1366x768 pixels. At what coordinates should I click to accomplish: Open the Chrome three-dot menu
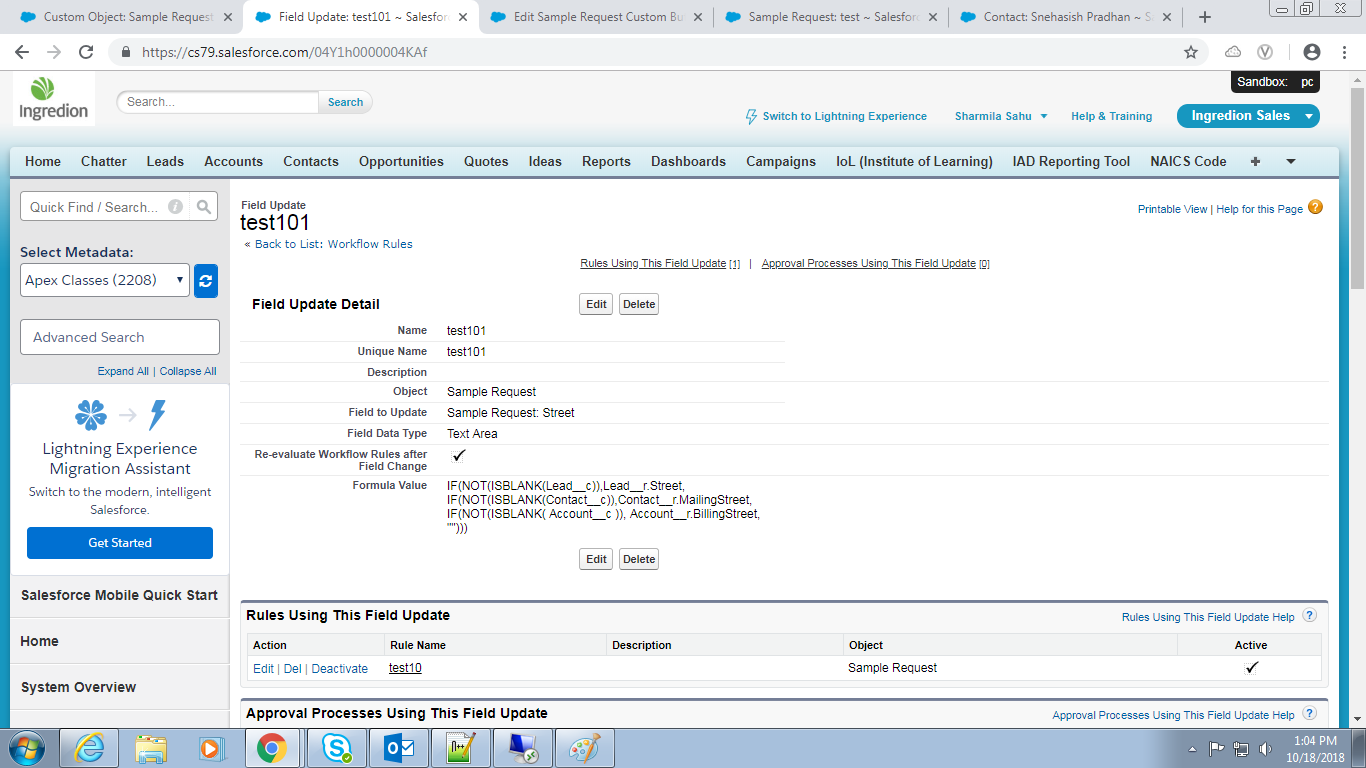pos(1345,52)
